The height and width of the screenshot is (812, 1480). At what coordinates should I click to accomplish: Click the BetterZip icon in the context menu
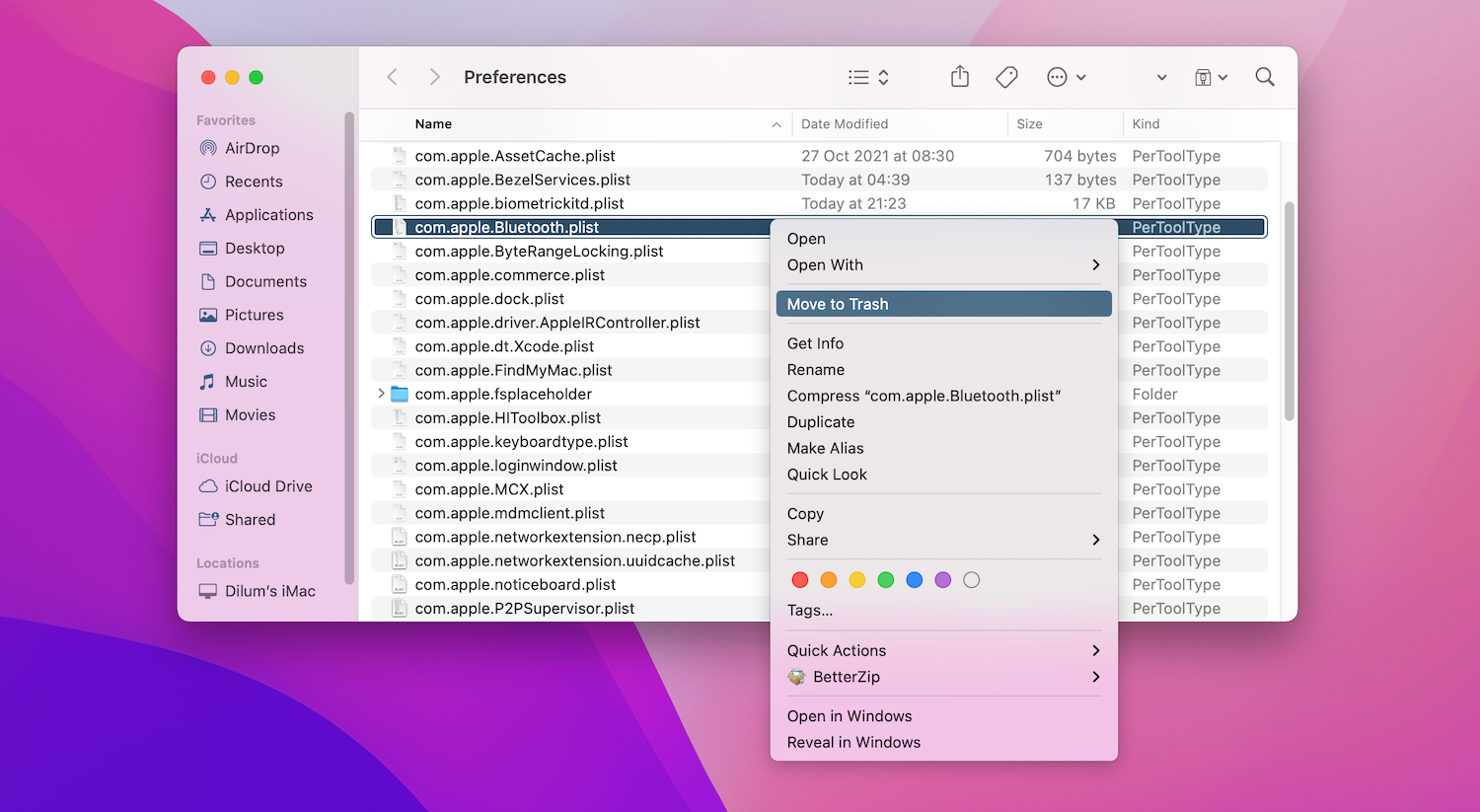(796, 677)
